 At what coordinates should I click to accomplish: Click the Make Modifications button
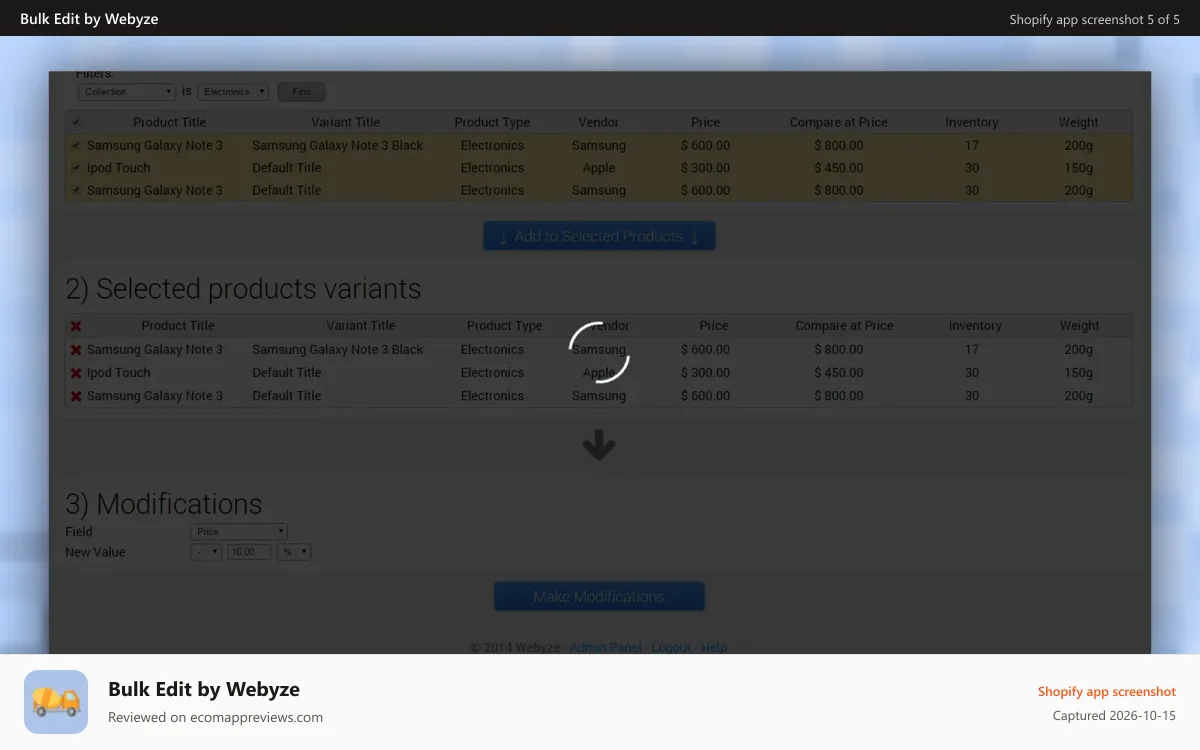599,596
